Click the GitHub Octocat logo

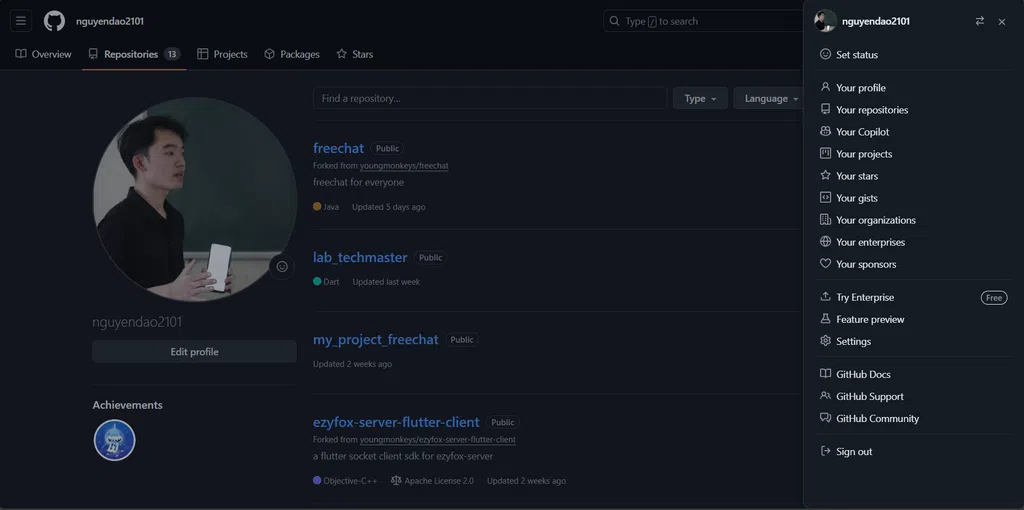[x=54, y=21]
